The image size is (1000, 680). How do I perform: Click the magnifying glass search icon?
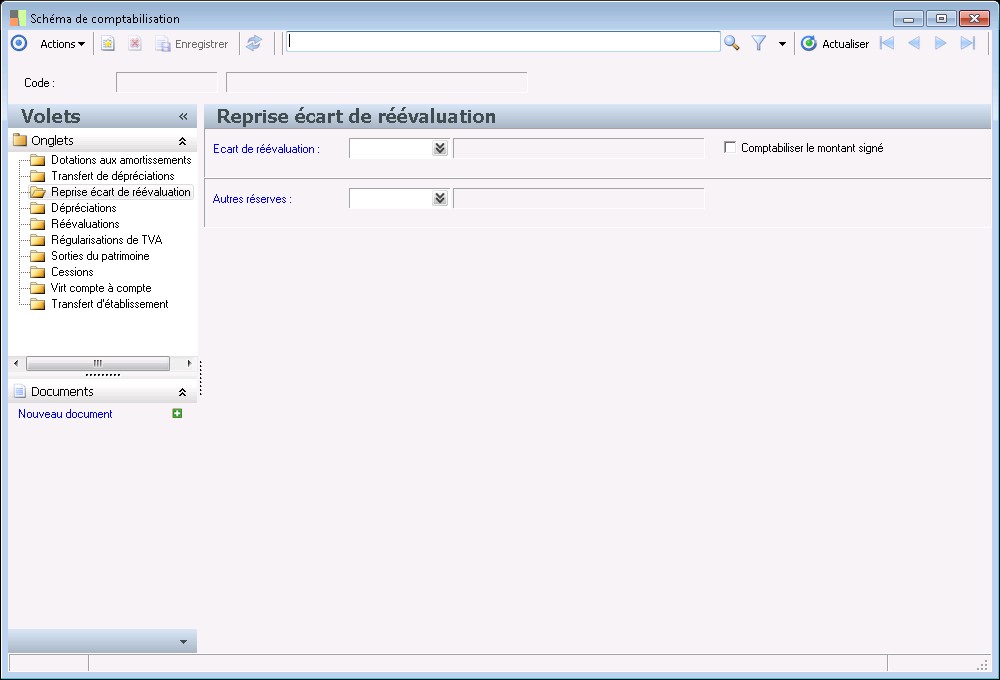(x=732, y=43)
